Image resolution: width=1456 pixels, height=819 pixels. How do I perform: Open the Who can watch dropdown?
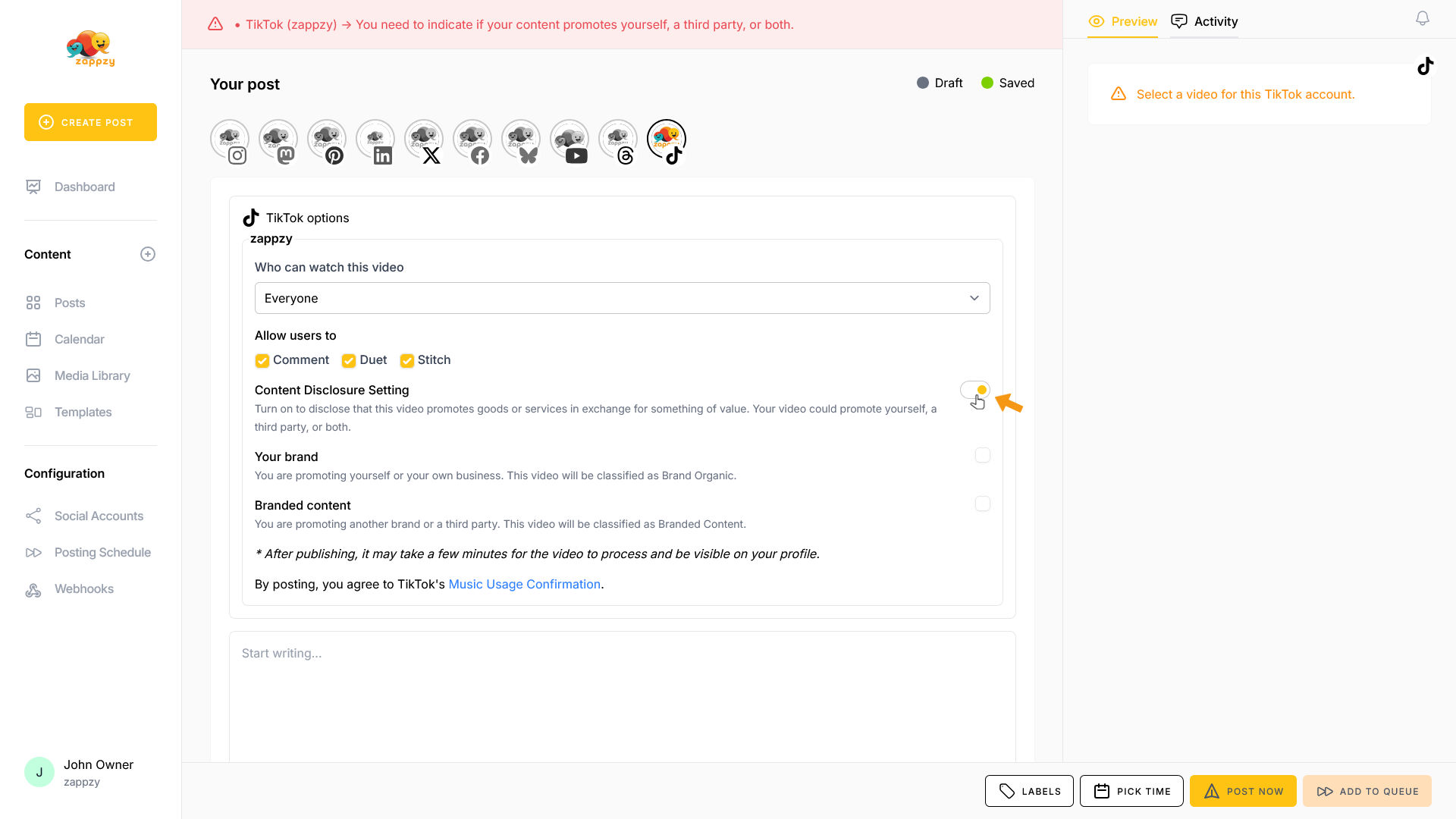pos(622,298)
